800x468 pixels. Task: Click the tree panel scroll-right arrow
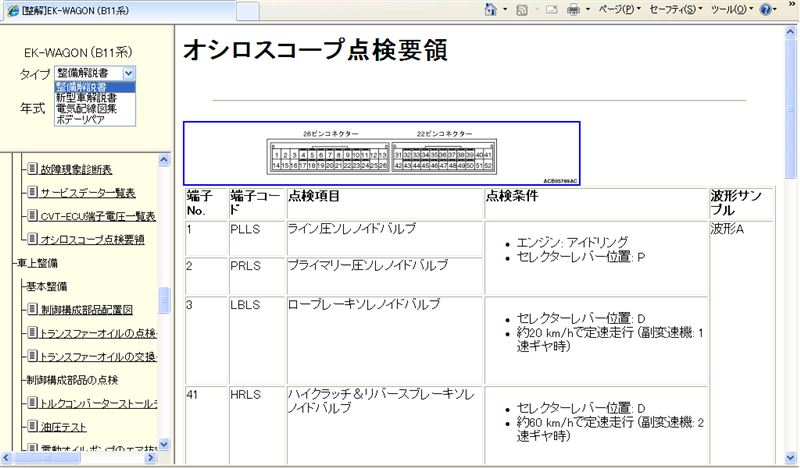click(150, 458)
